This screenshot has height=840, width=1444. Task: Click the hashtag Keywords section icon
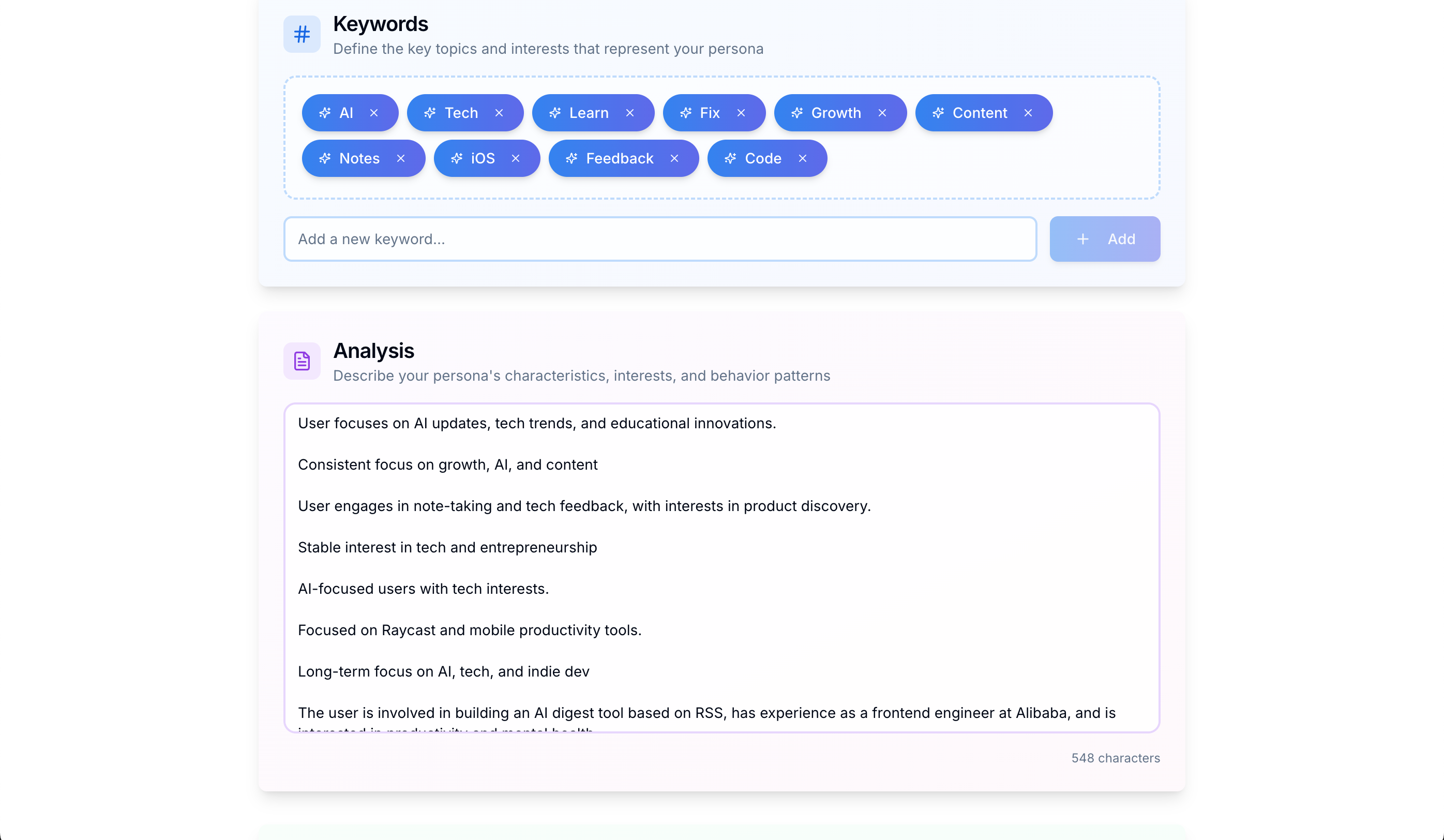coord(302,34)
